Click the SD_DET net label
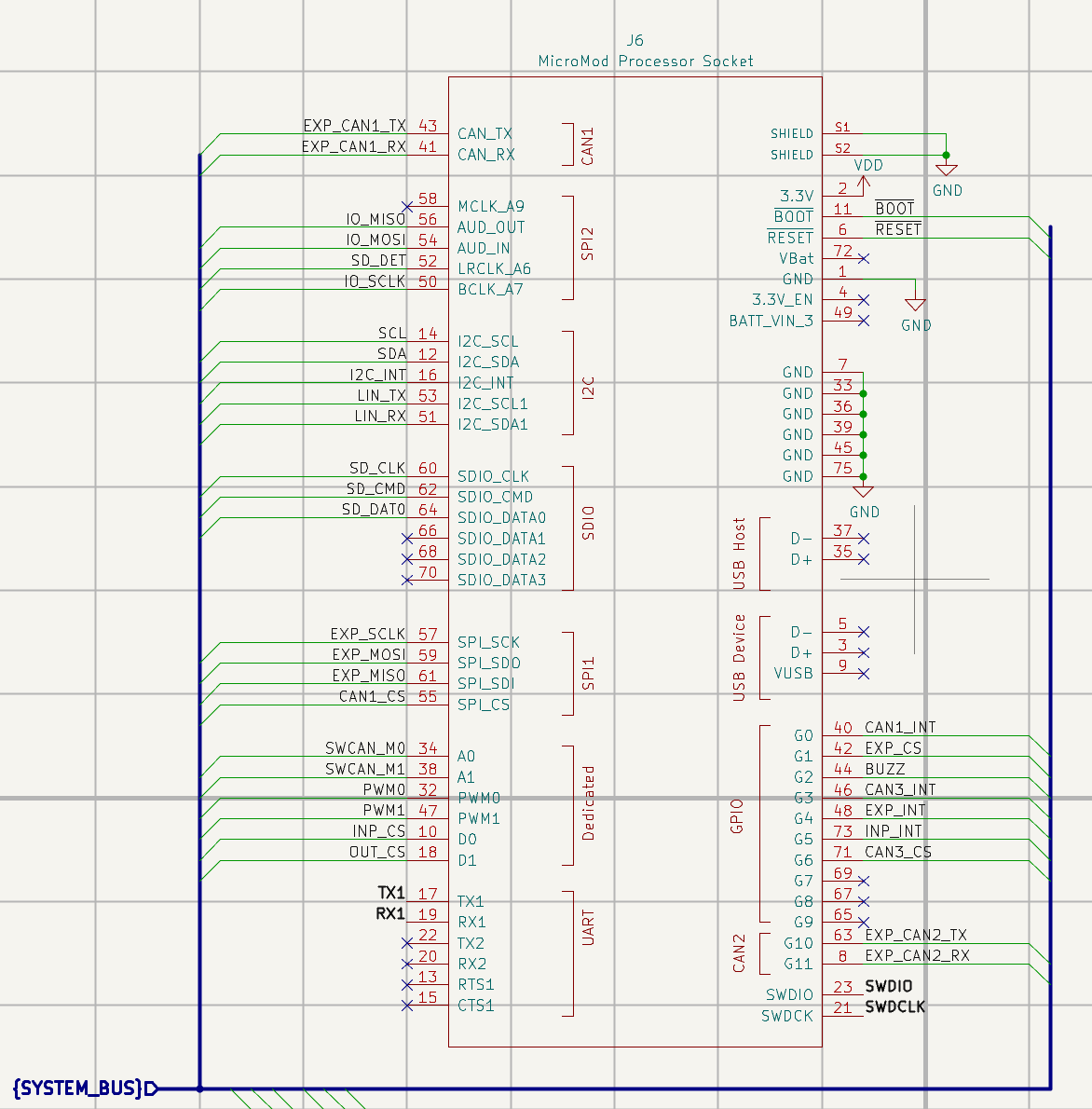The width and height of the screenshot is (1092, 1109). click(378, 261)
